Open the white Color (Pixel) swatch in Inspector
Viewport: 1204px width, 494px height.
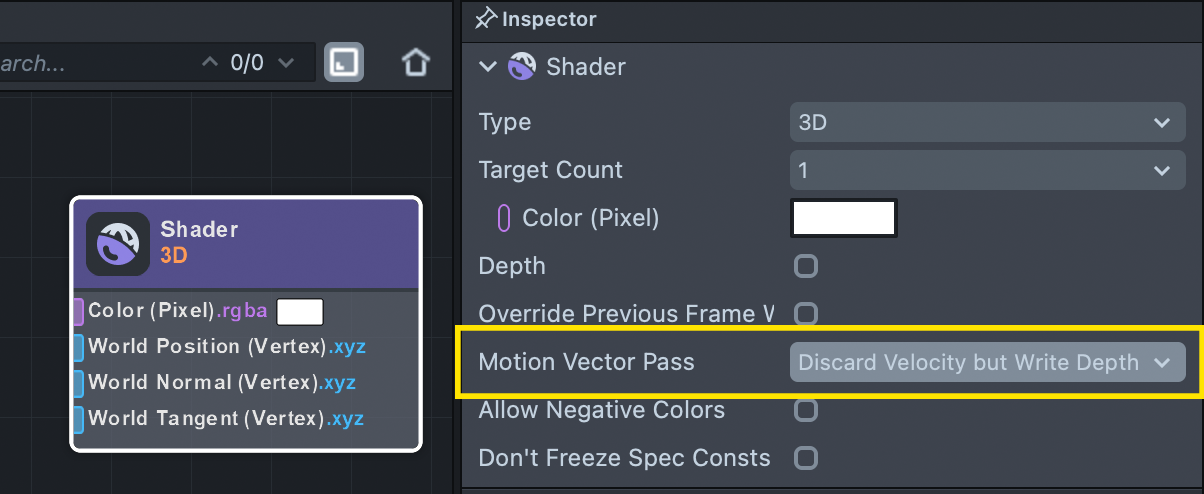(x=844, y=218)
